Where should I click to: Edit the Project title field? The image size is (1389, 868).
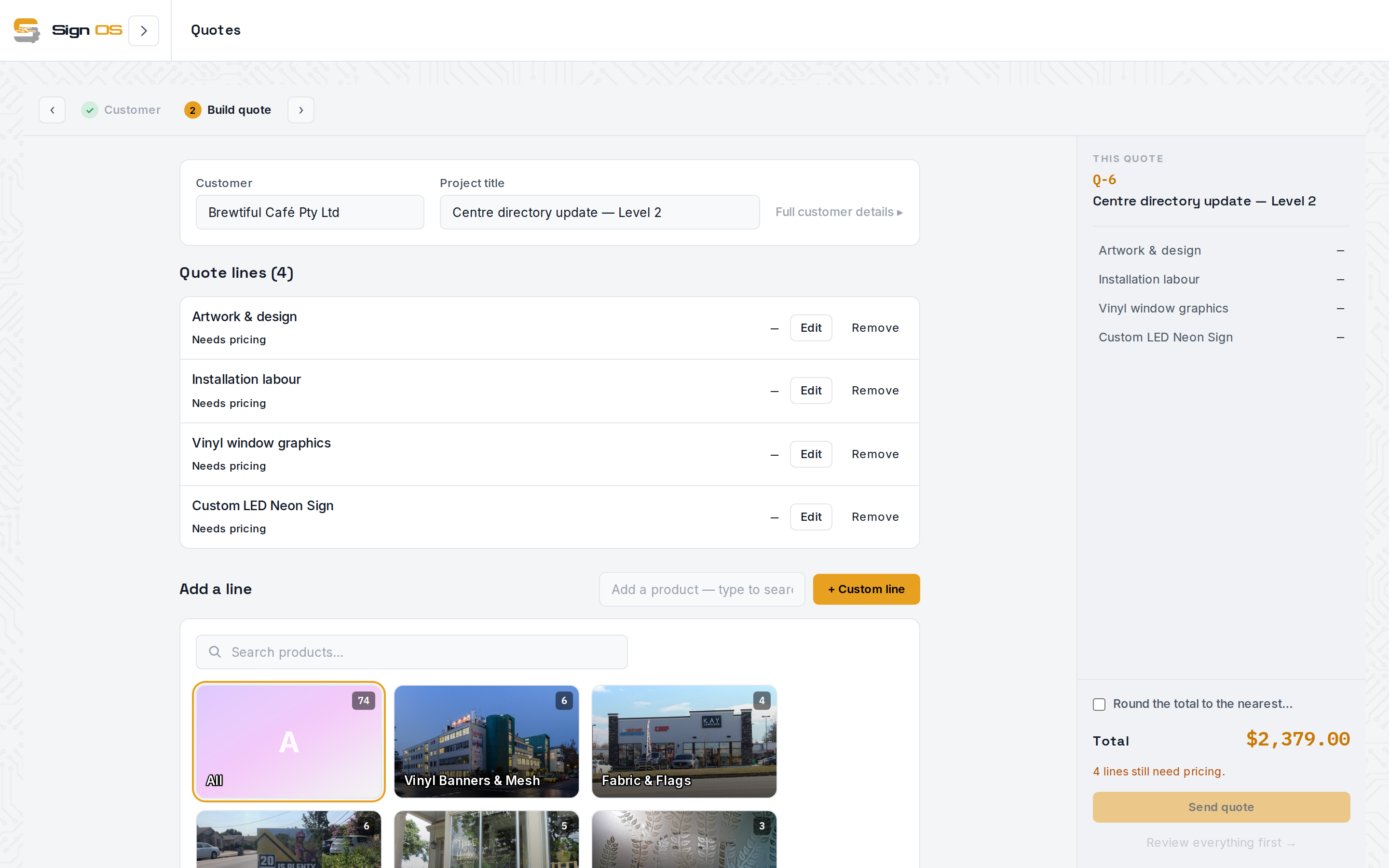pyautogui.click(x=599, y=212)
